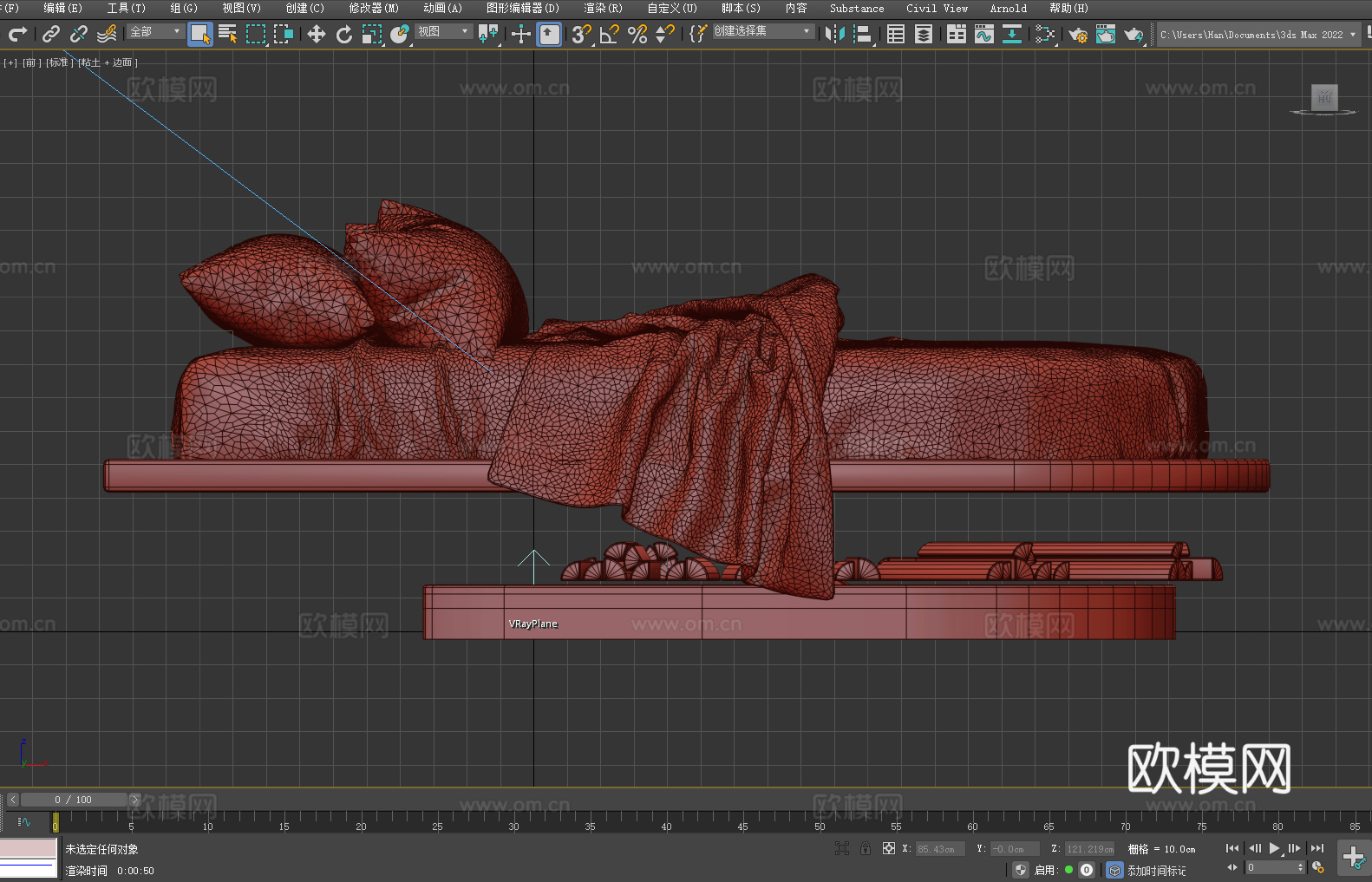The height and width of the screenshot is (882, 1372).
Task: Click the Select by Name icon
Action: point(227,34)
